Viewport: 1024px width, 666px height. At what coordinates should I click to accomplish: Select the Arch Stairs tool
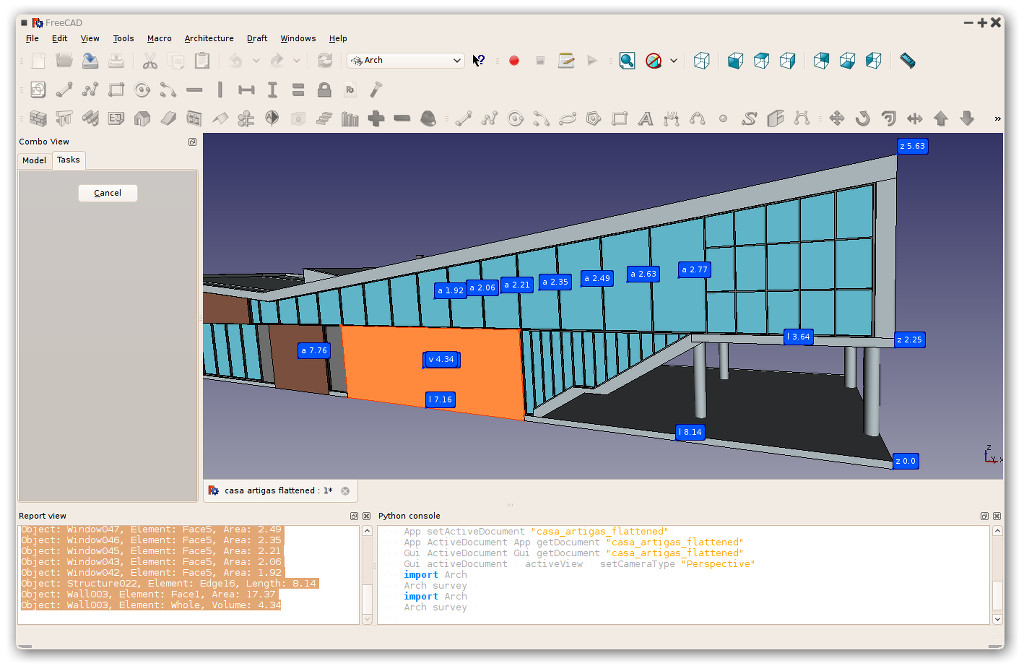click(x=324, y=118)
